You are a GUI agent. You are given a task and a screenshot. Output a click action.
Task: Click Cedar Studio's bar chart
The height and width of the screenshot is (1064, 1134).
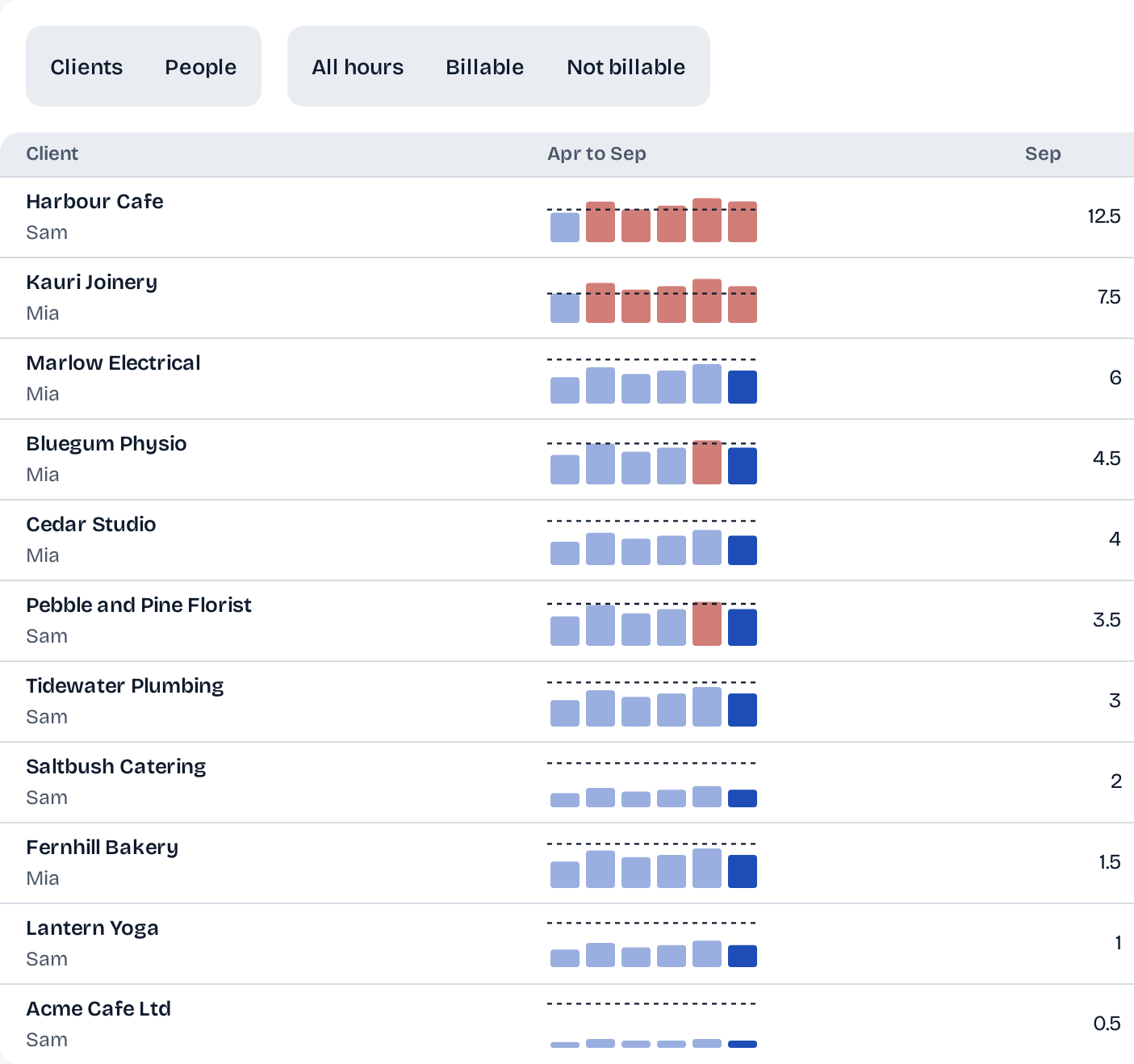click(x=652, y=542)
